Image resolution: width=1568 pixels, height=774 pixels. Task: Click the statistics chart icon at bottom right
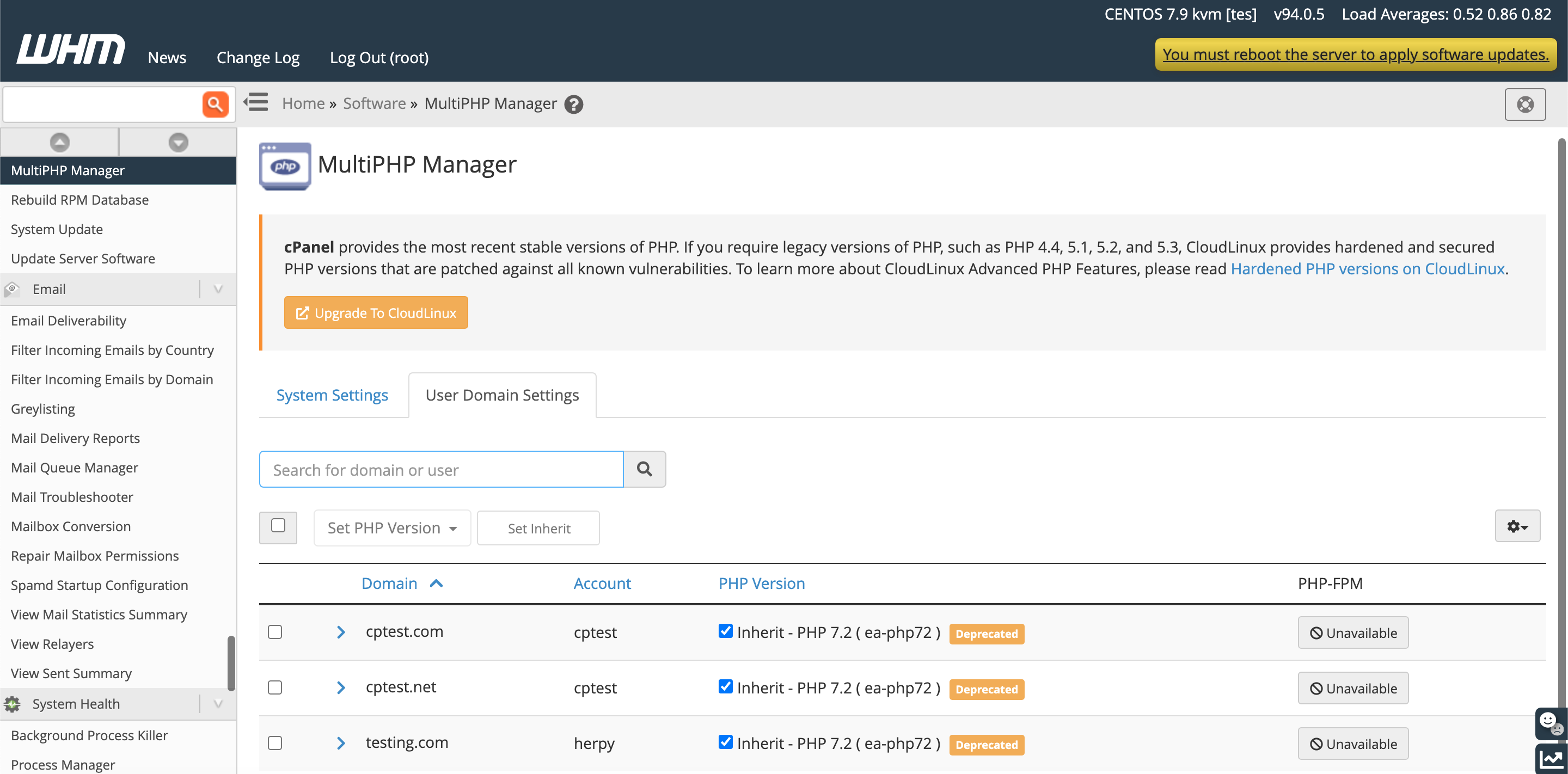click(1551, 759)
